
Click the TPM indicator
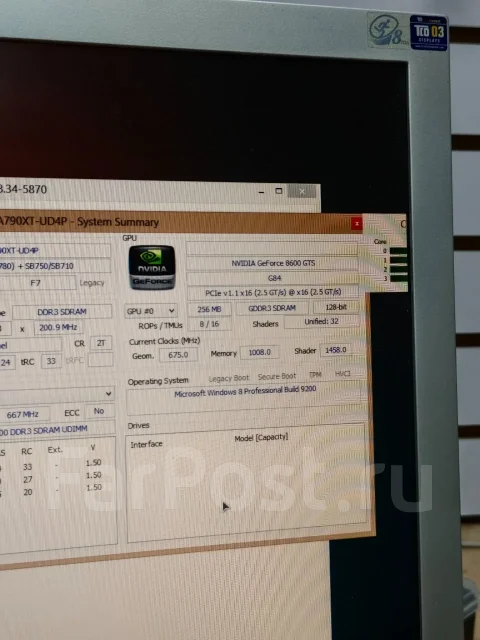[315, 375]
